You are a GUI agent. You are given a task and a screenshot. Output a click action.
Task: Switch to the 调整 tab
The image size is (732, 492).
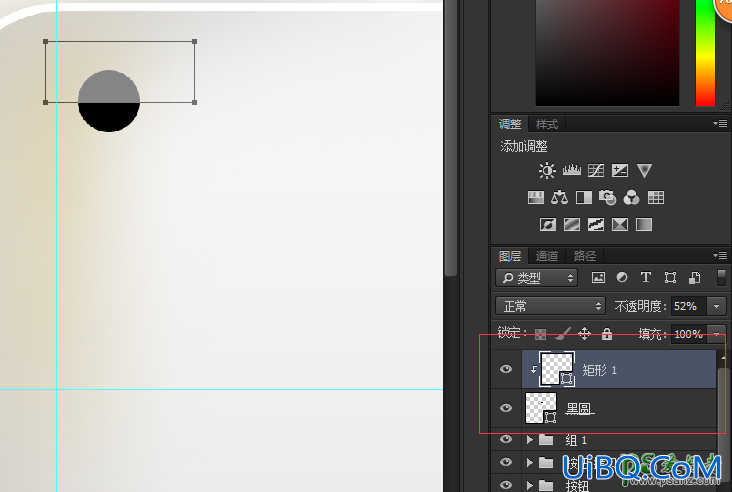click(x=510, y=124)
